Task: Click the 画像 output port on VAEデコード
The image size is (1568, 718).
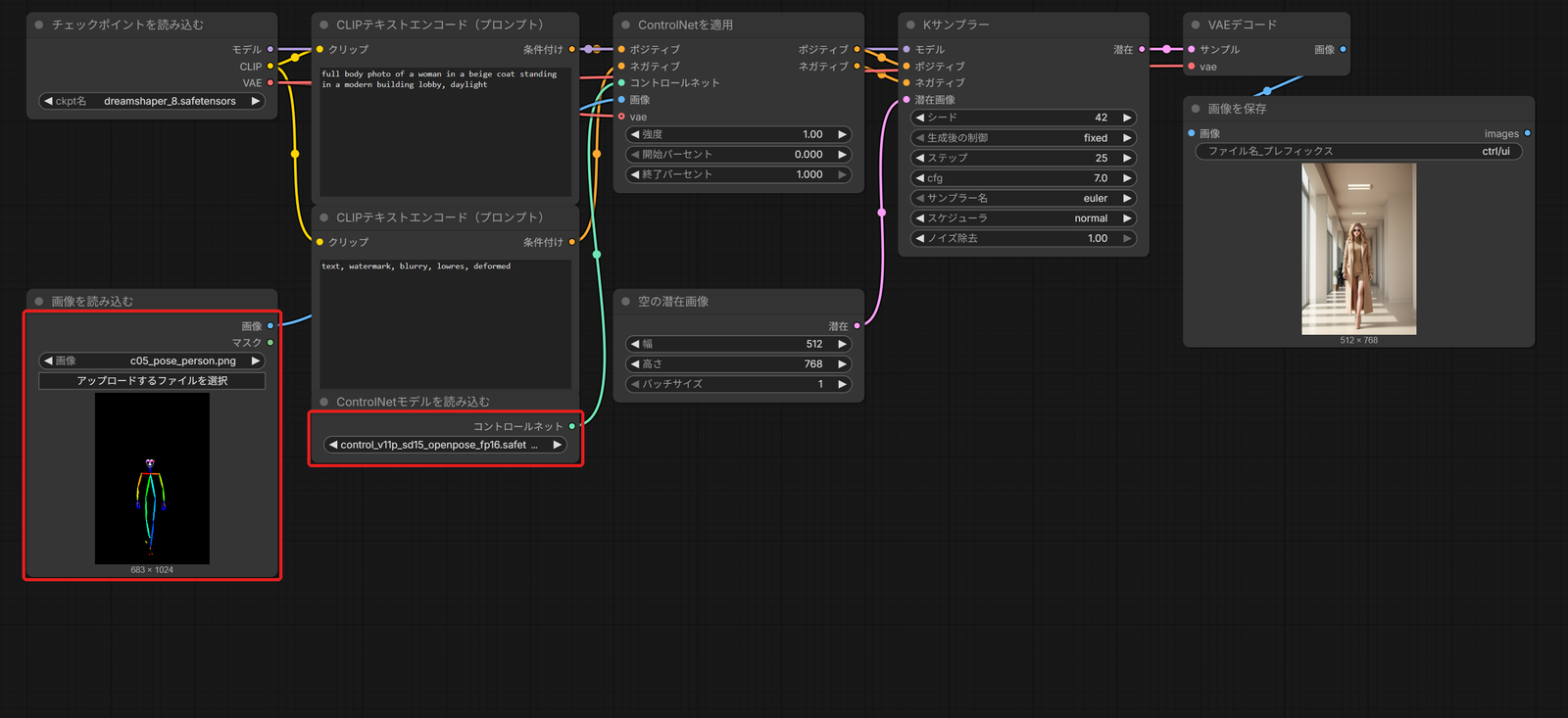Action: tap(1343, 49)
